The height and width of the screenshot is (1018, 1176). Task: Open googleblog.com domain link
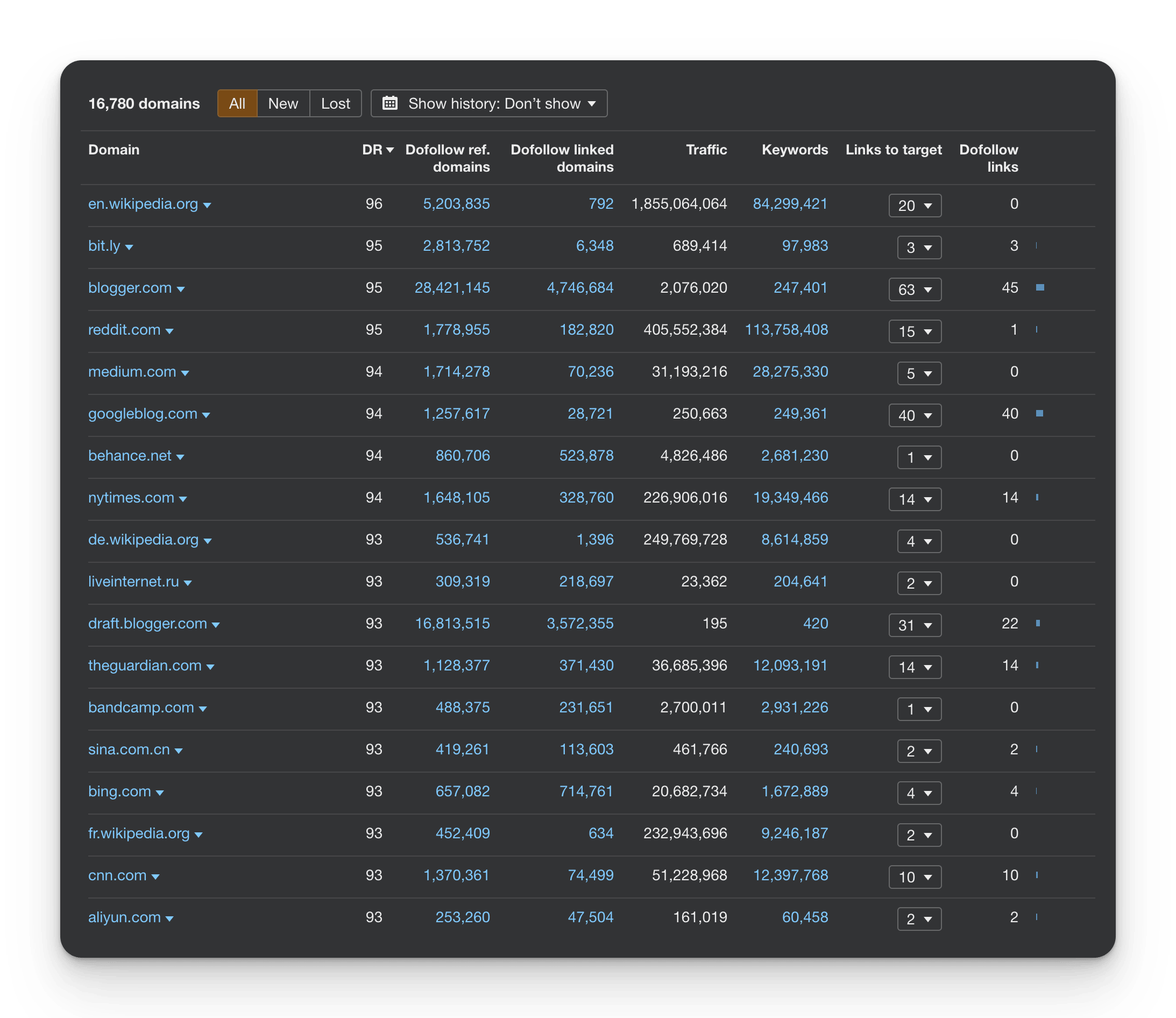pos(143,414)
